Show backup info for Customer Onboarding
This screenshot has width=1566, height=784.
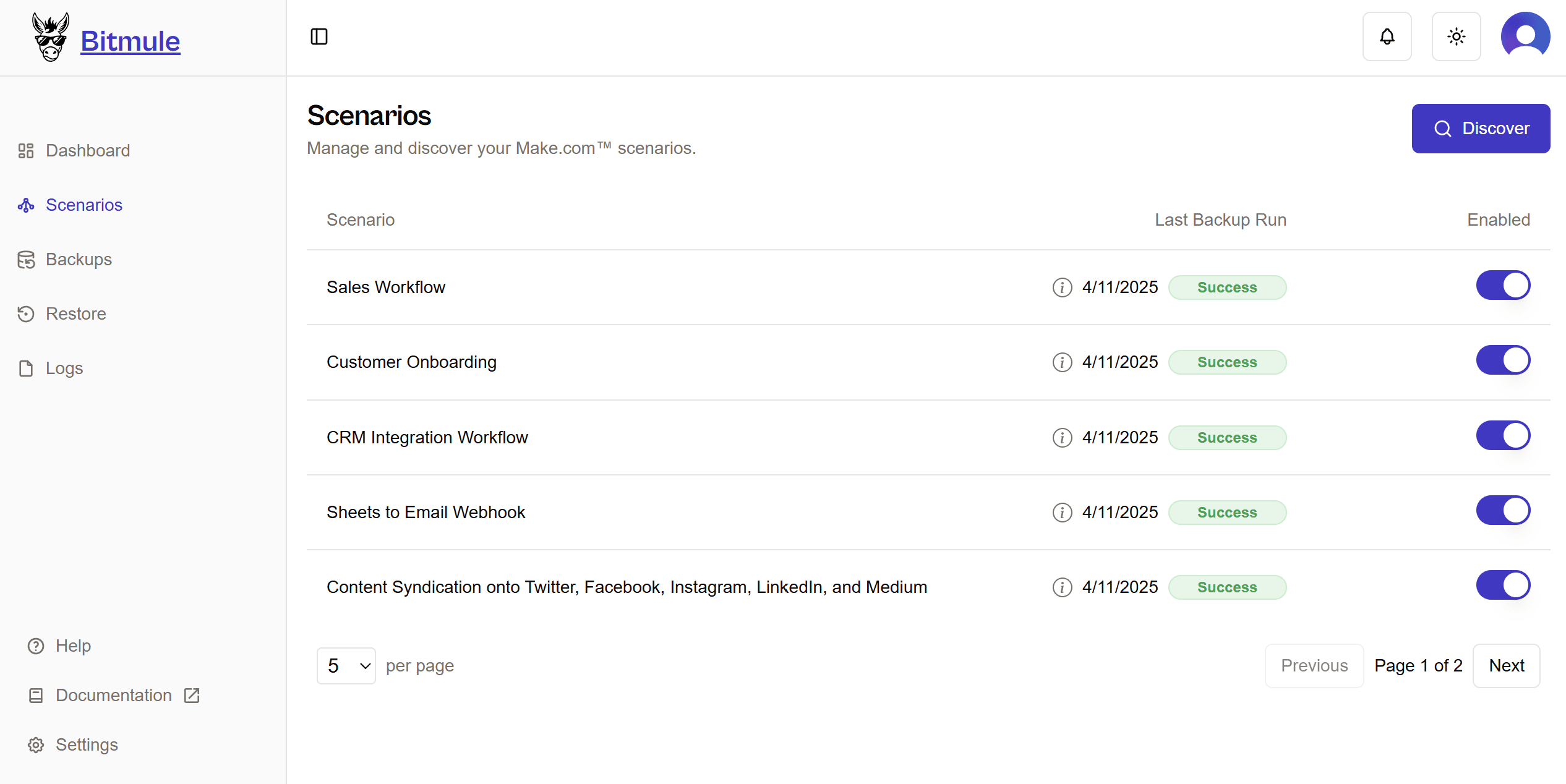tap(1062, 362)
